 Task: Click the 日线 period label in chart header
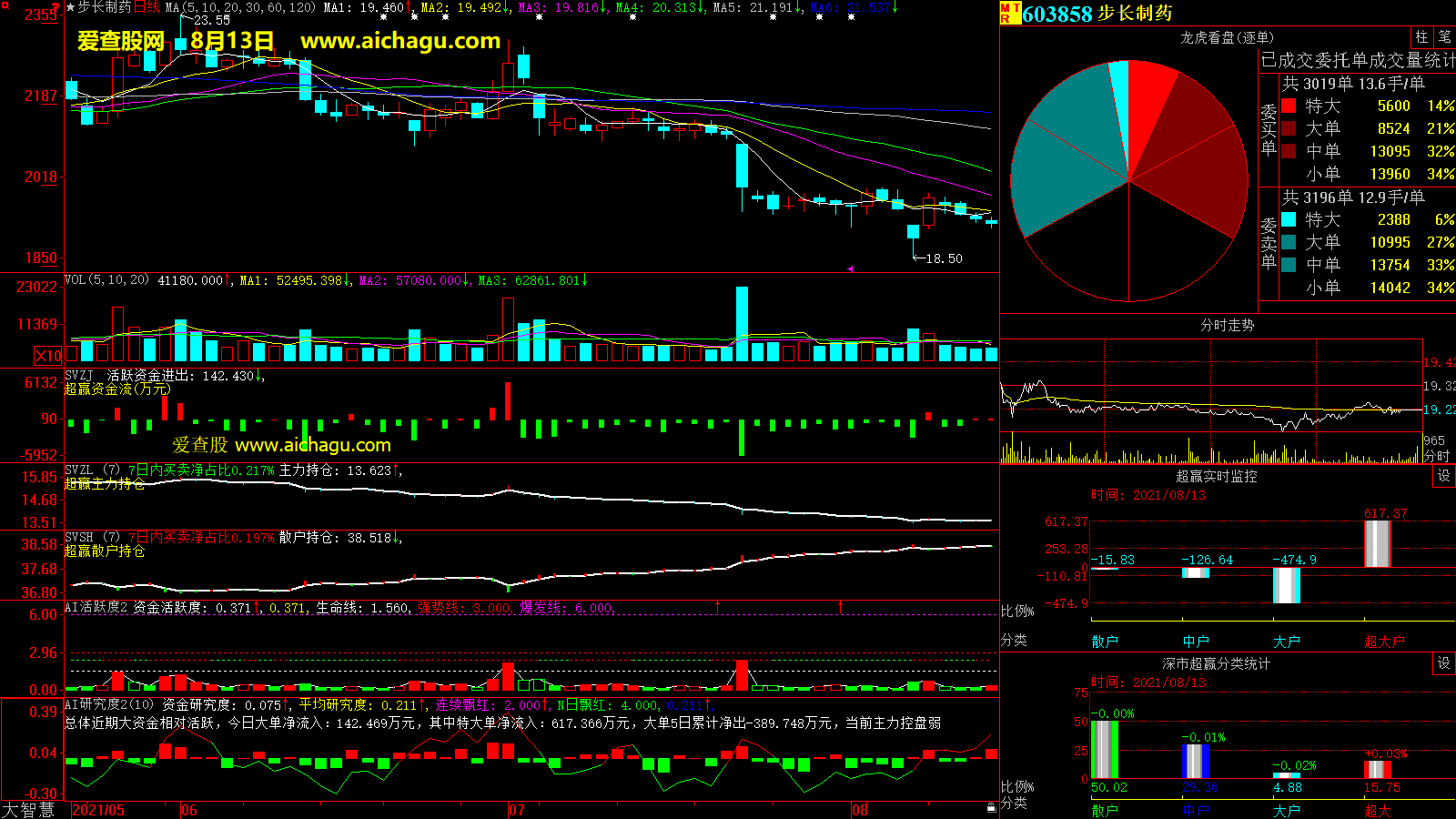coord(147,7)
